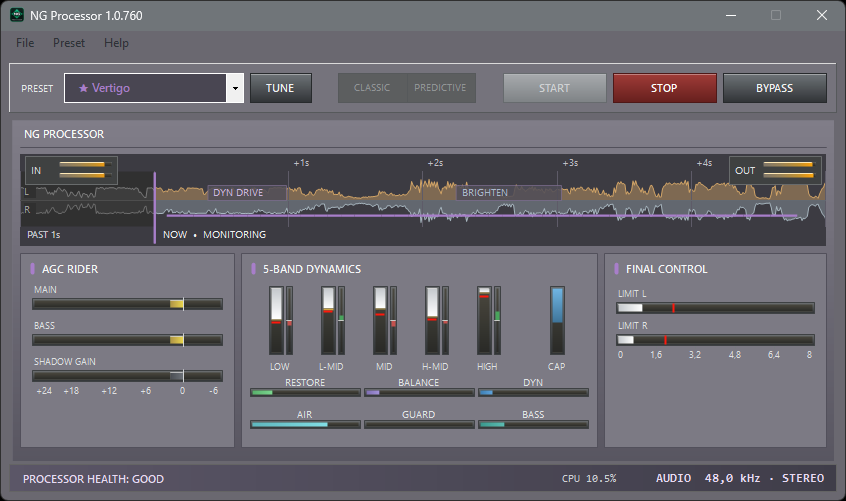Select the BRIGHTEN marker on timeline
This screenshot has height=501, width=846.
tap(509, 193)
